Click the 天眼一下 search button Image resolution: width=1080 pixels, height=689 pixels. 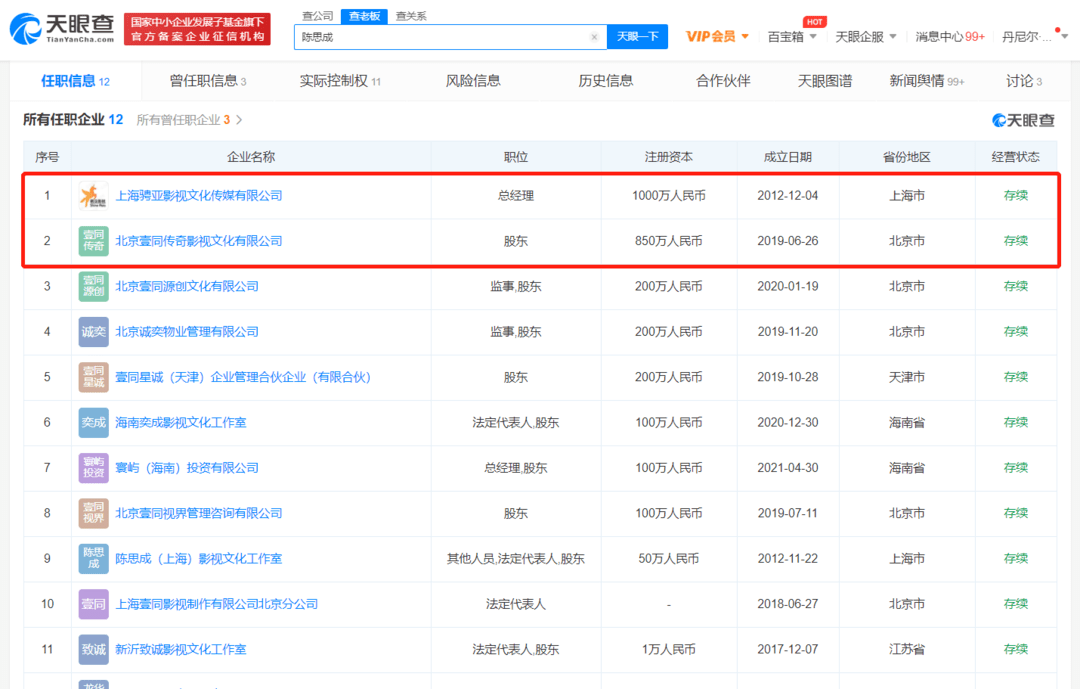tap(637, 37)
